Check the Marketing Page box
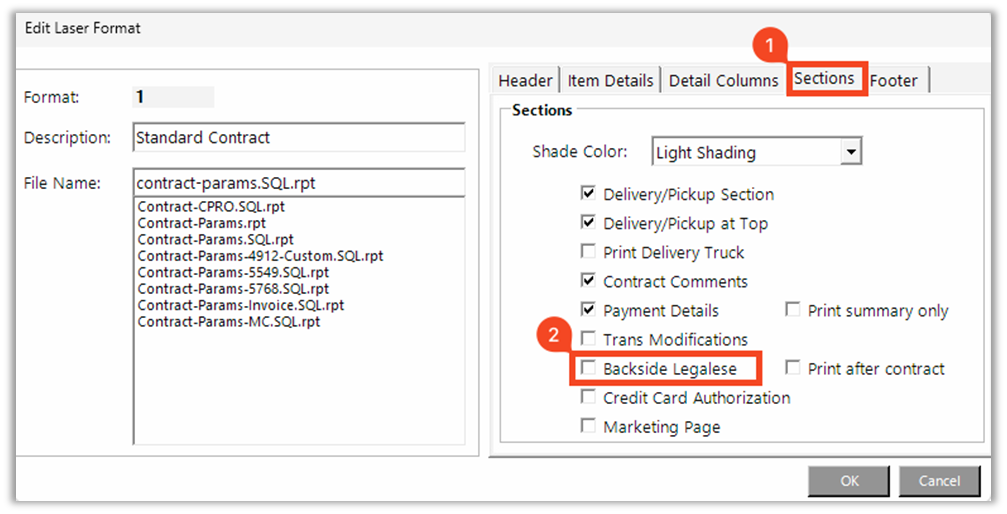 [x=589, y=427]
